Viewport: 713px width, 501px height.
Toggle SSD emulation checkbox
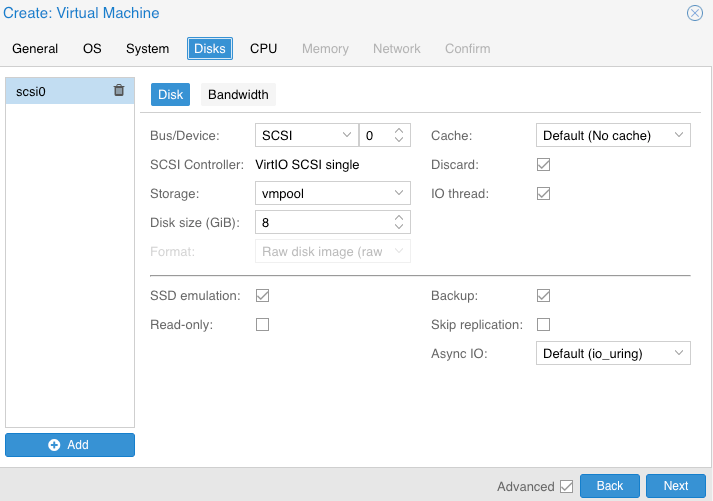(x=262, y=296)
